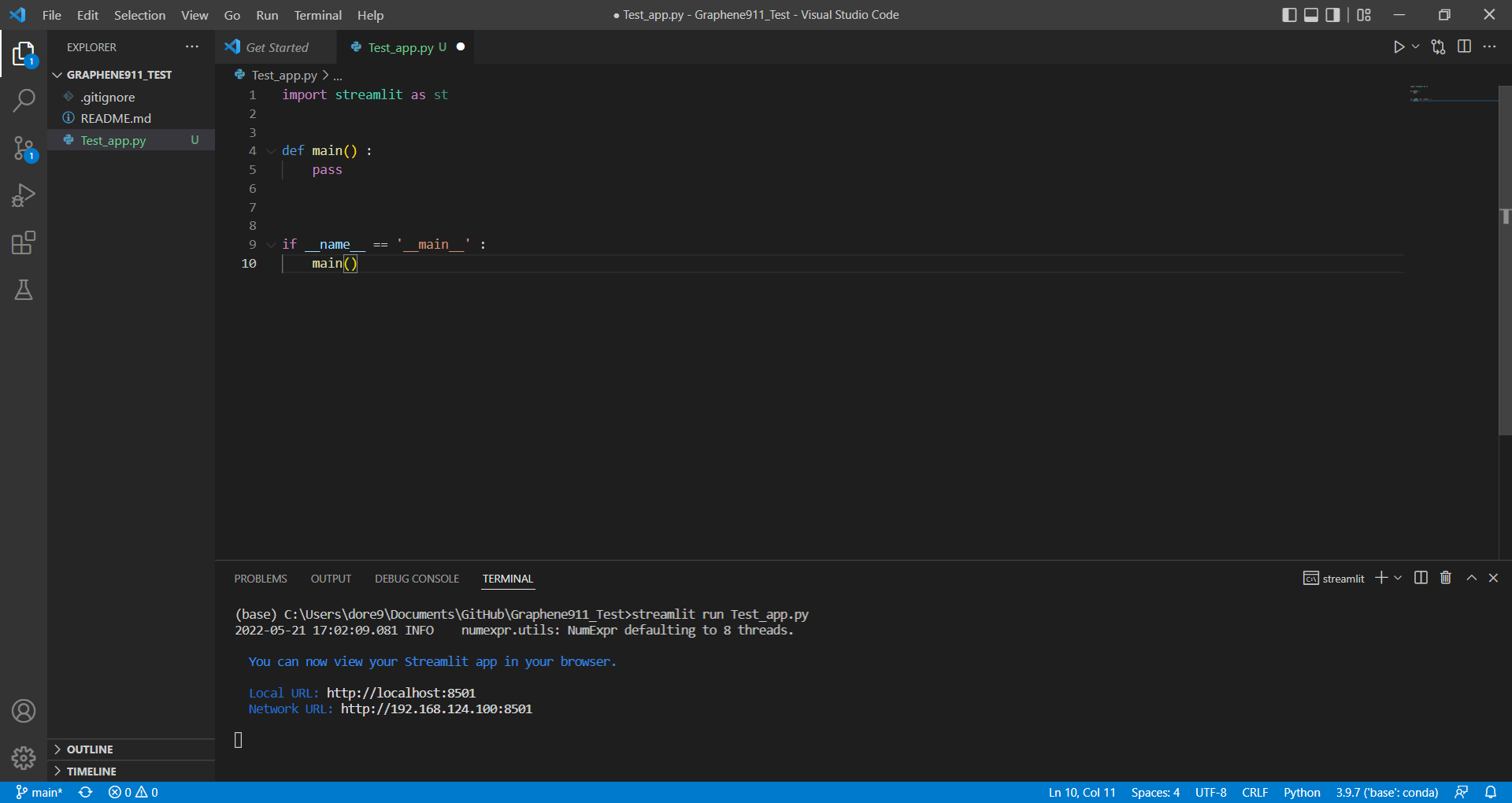Viewport: 1512px width, 803px height.
Task: Open the Edit menu
Action: click(x=87, y=15)
